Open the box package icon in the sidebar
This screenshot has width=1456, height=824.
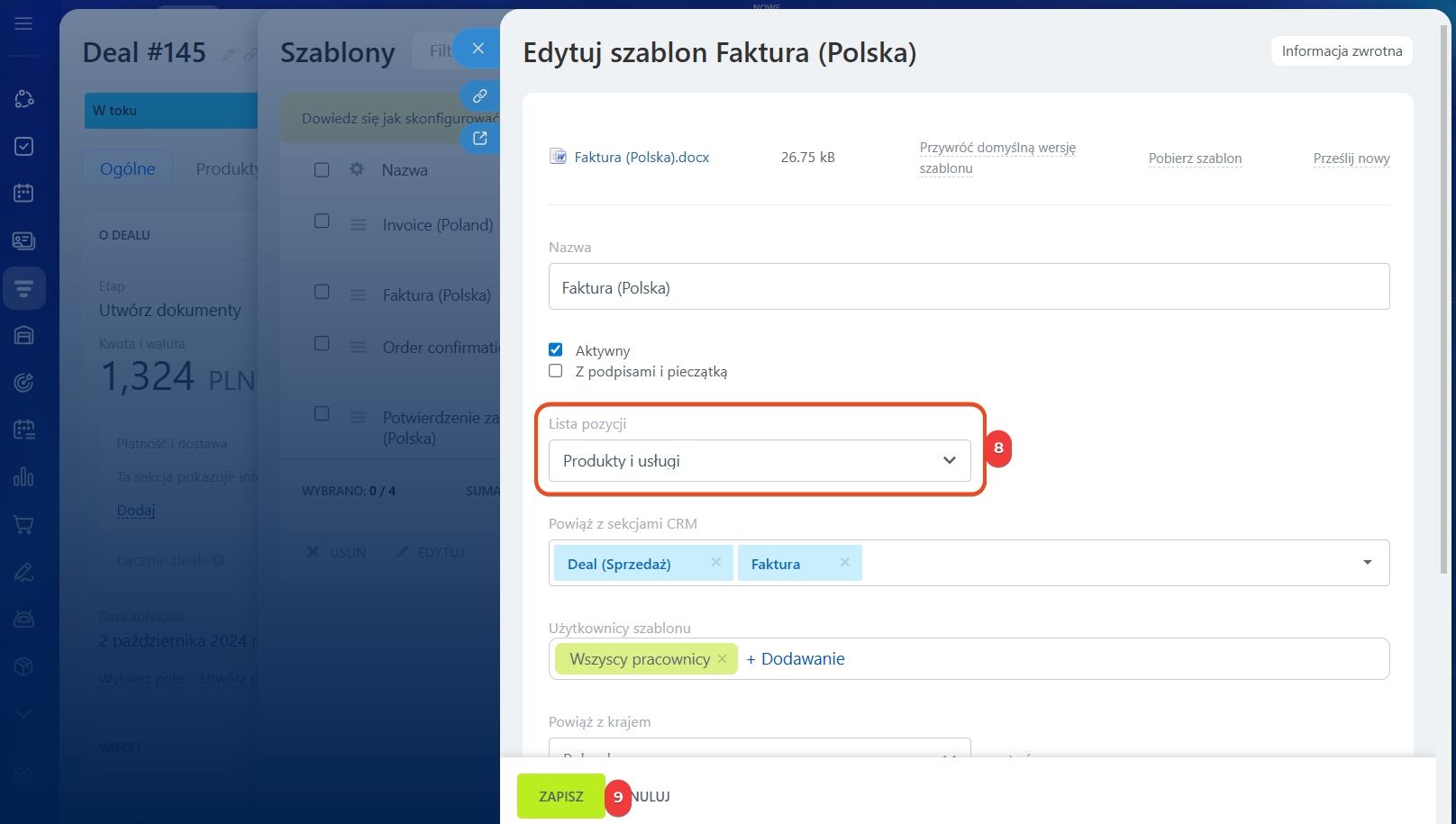pos(24,666)
